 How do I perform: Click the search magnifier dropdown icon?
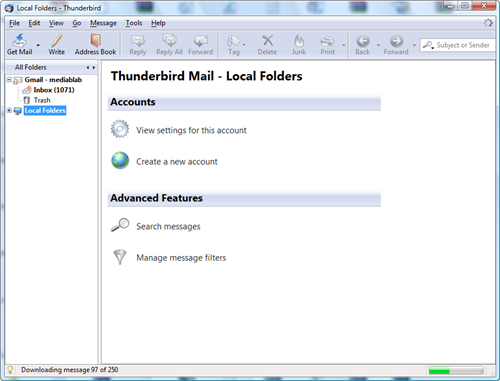coord(428,45)
